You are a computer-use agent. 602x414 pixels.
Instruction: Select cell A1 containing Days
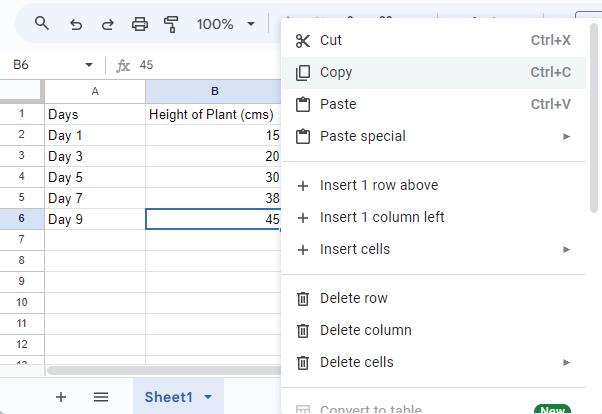[x=95, y=114]
